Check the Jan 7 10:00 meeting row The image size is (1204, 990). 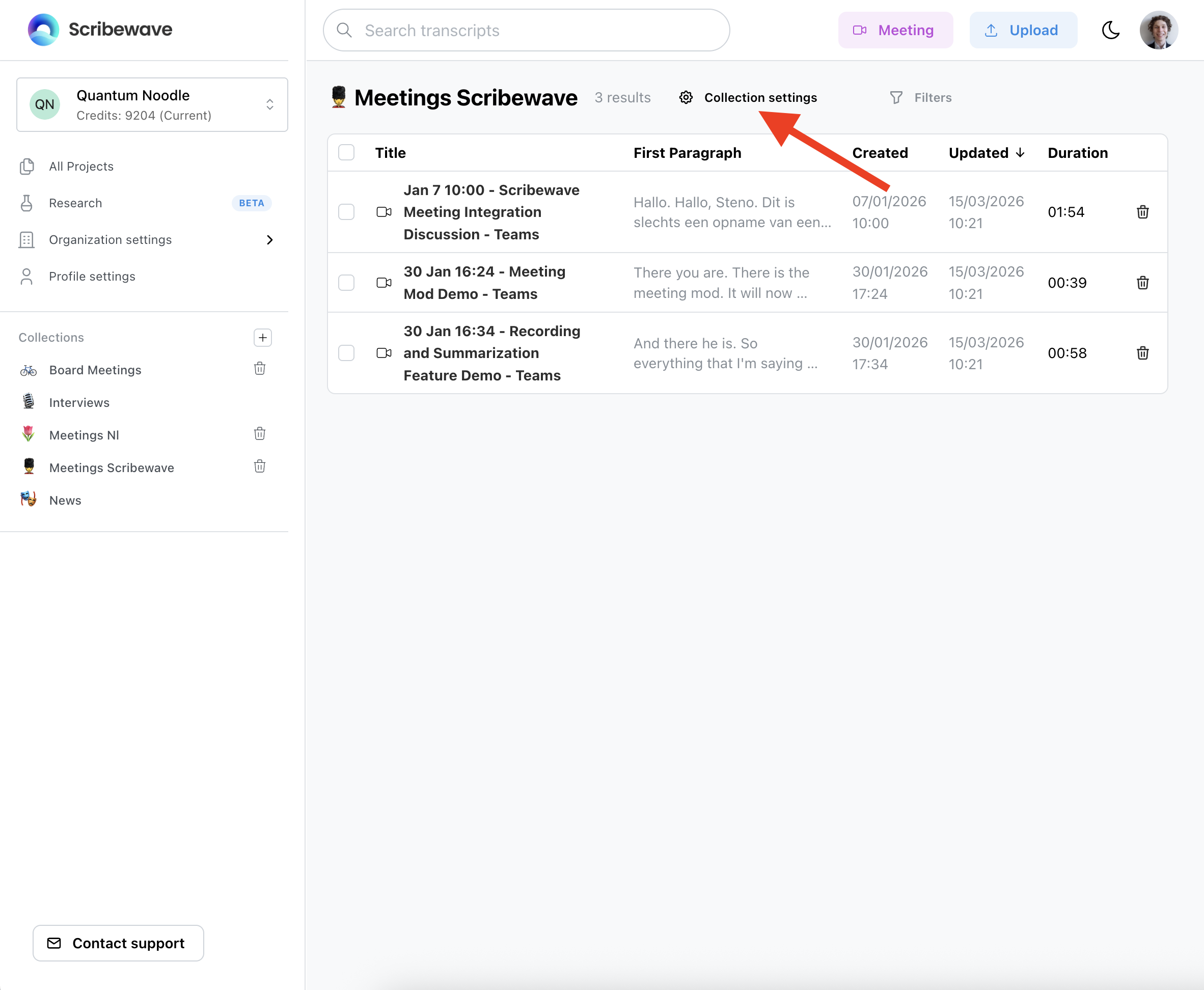[x=346, y=212]
